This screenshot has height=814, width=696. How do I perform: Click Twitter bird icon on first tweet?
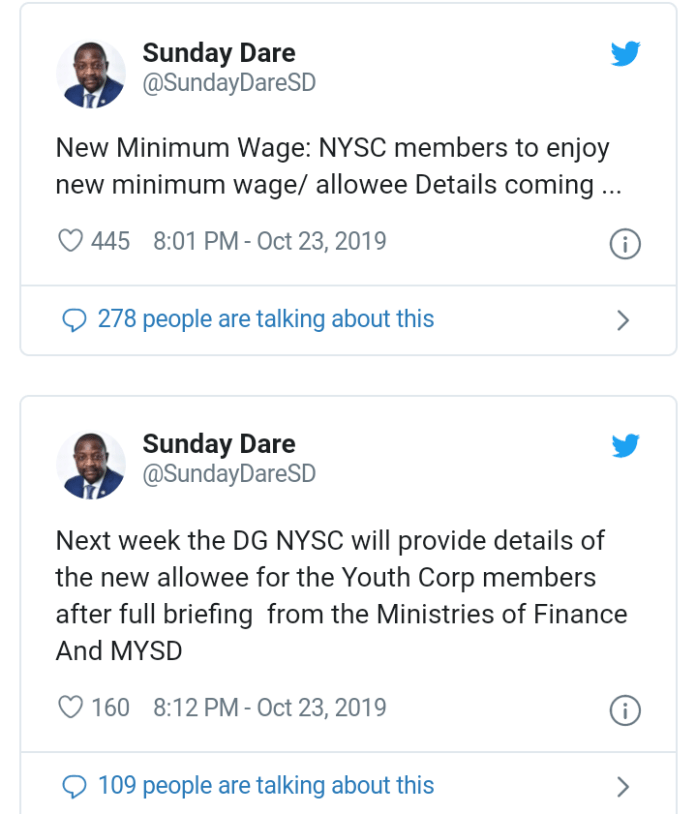pos(625,54)
